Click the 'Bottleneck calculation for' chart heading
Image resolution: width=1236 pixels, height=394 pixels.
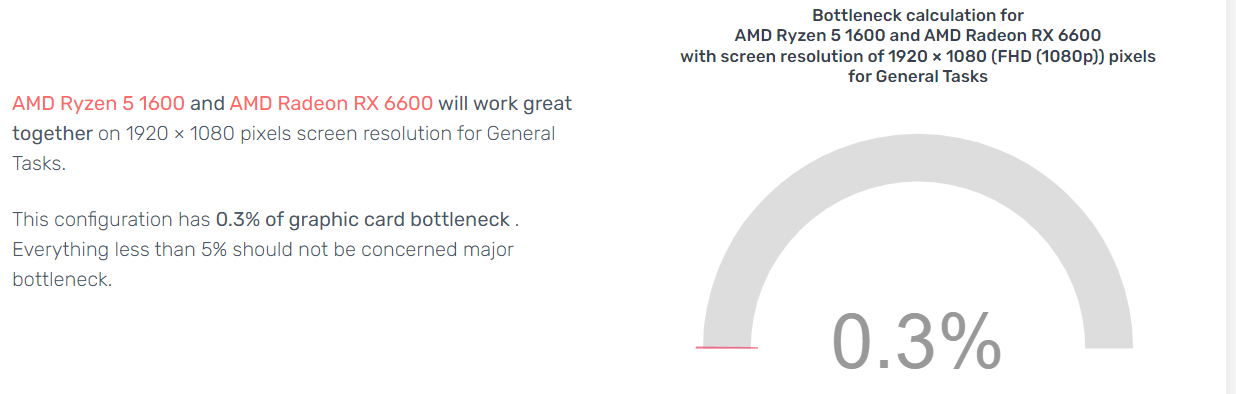pyautogui.click(x=918, y=15)
